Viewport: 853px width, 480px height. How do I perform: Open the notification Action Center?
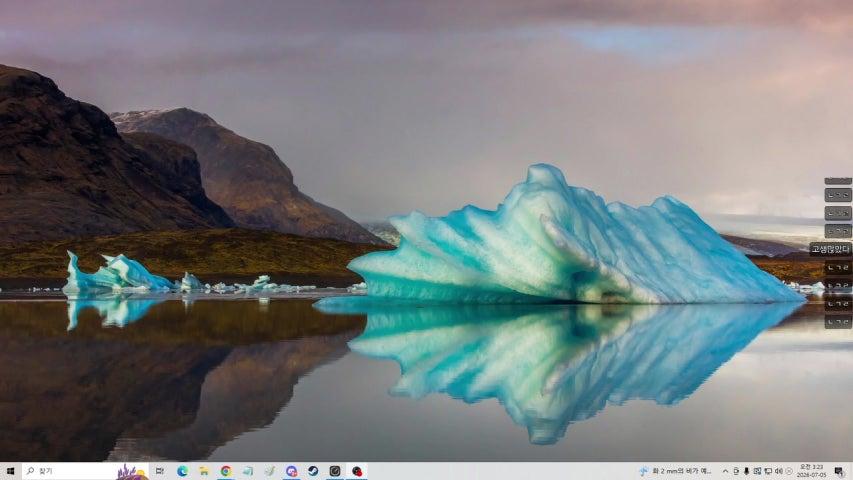pyautogui.click(x=840, y=471)
